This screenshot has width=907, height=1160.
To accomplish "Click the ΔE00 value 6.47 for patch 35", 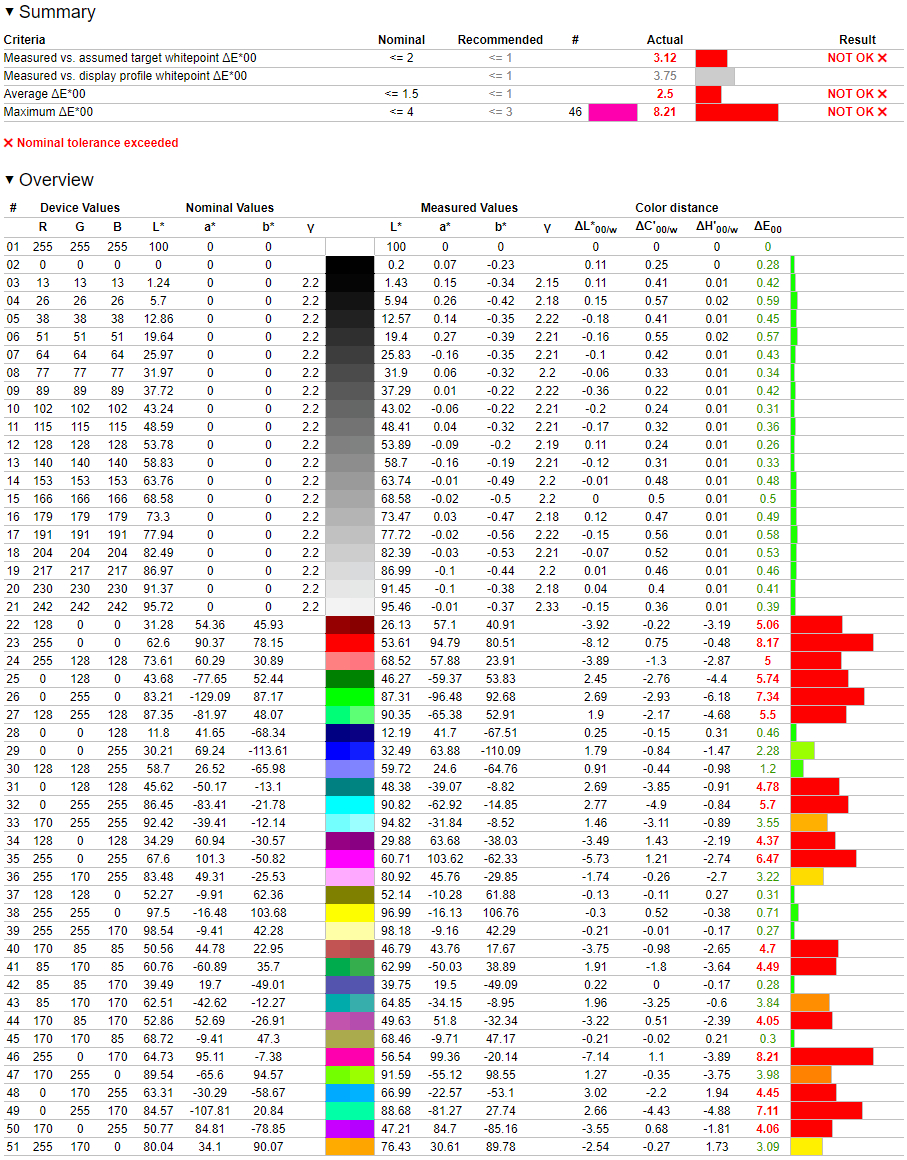I will coord(767,859).
